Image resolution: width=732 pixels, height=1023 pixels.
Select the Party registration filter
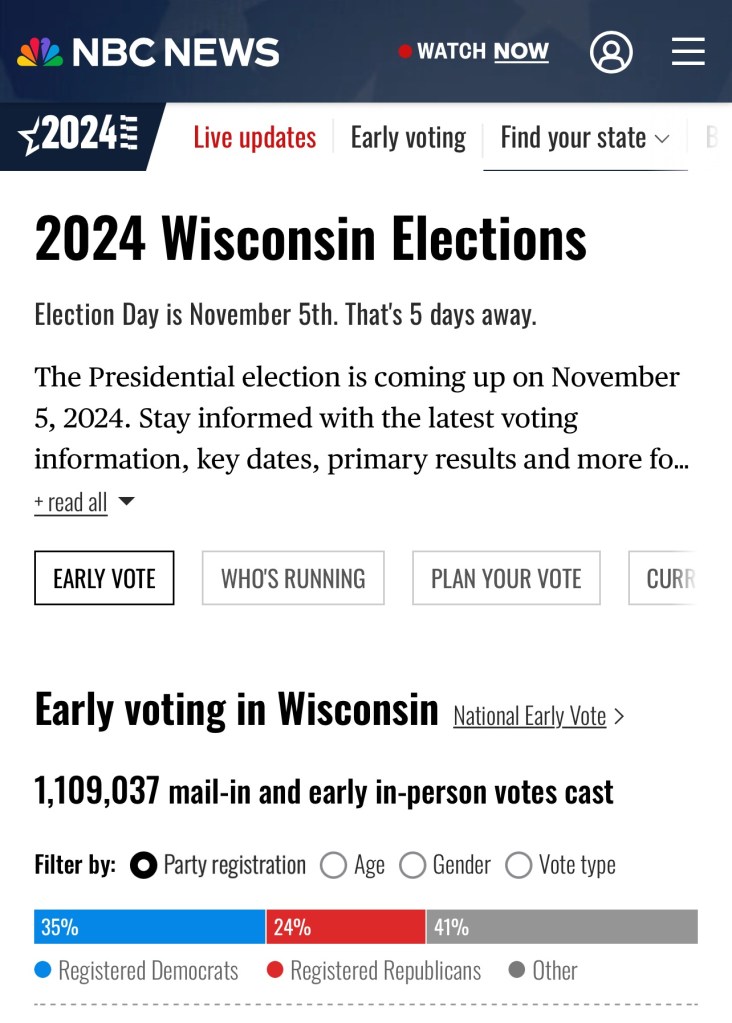point(144,865)
